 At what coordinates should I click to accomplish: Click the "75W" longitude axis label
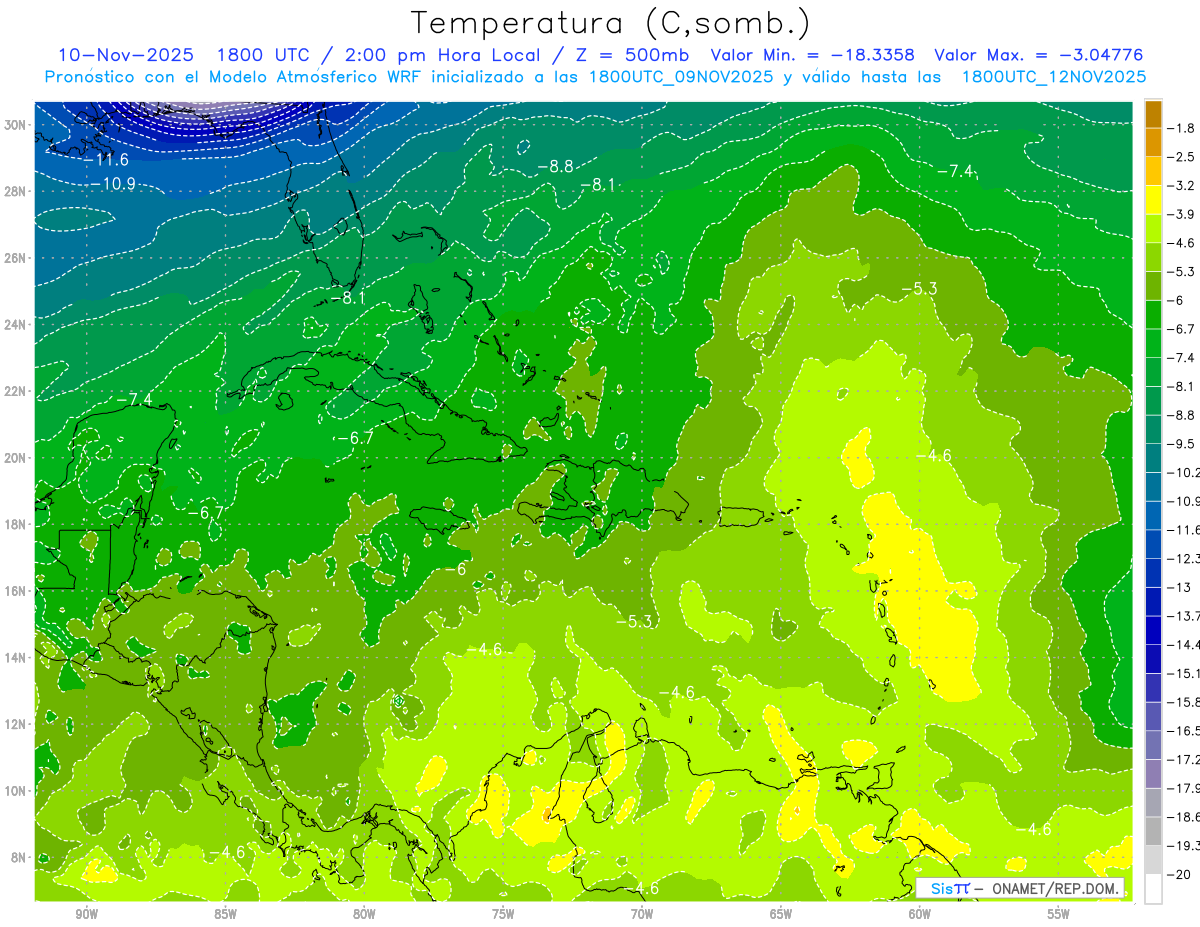click(x=503, y=914)
